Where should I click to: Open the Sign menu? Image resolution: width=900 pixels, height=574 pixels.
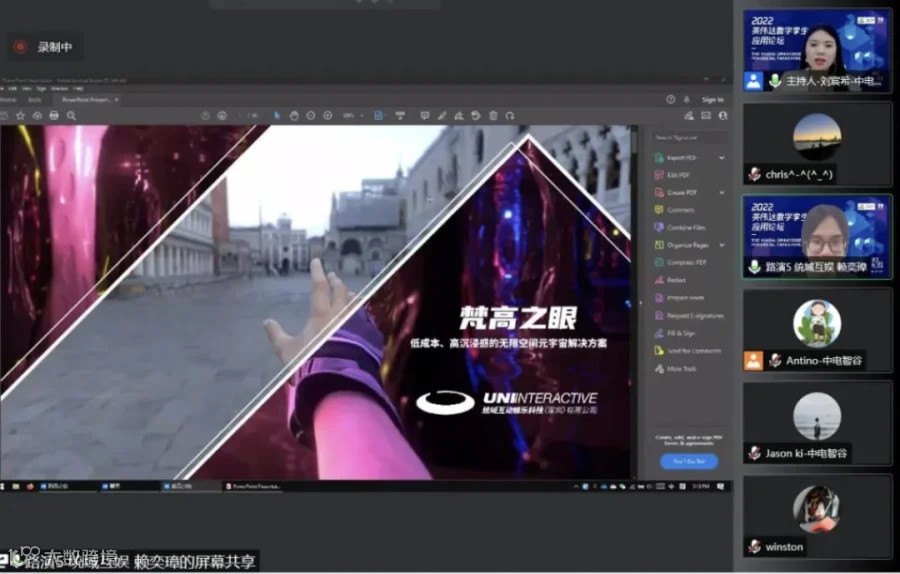coord(41,88)
